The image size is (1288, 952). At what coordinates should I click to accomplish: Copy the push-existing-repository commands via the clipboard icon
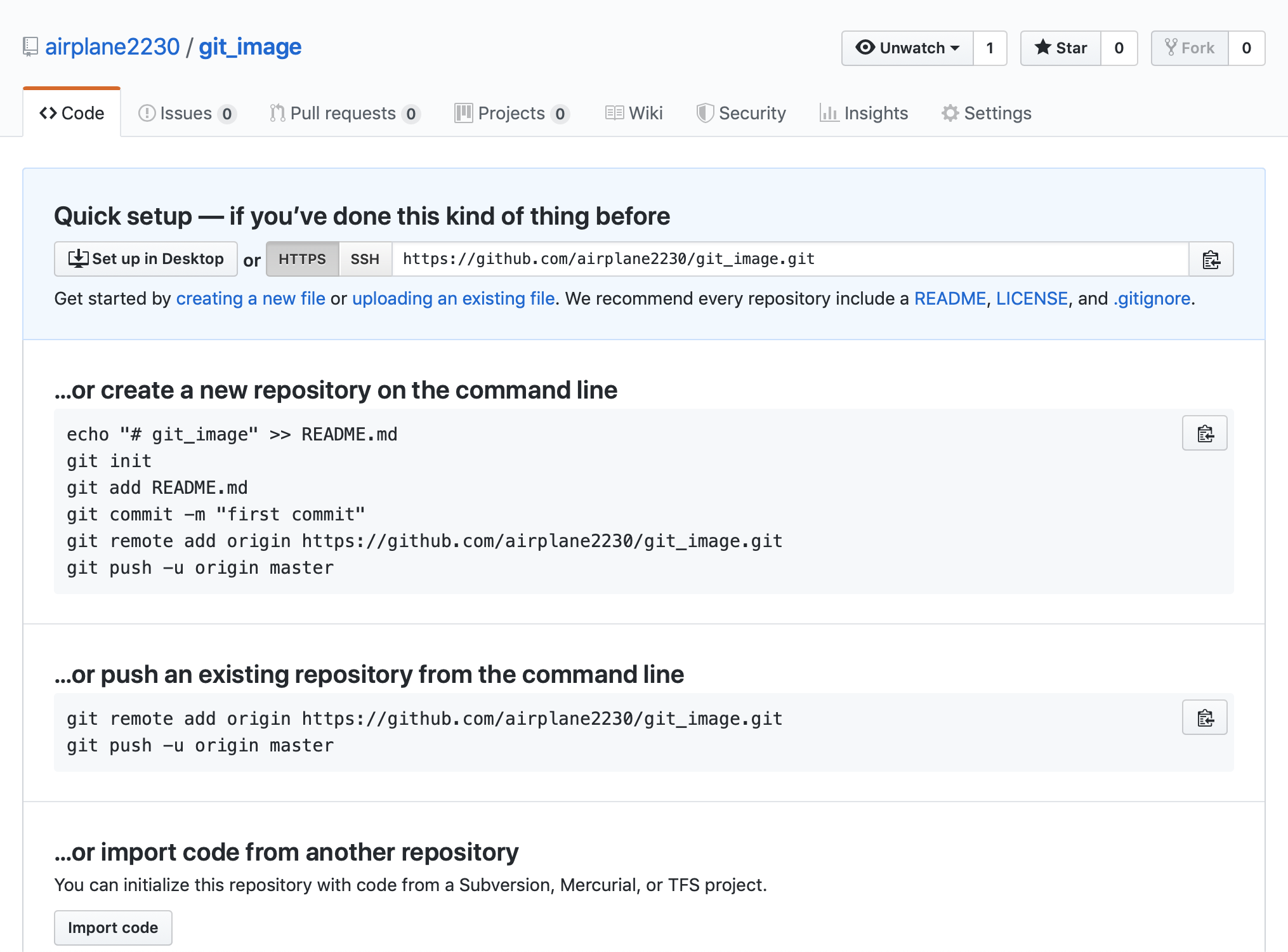[x=1205, y=718]
